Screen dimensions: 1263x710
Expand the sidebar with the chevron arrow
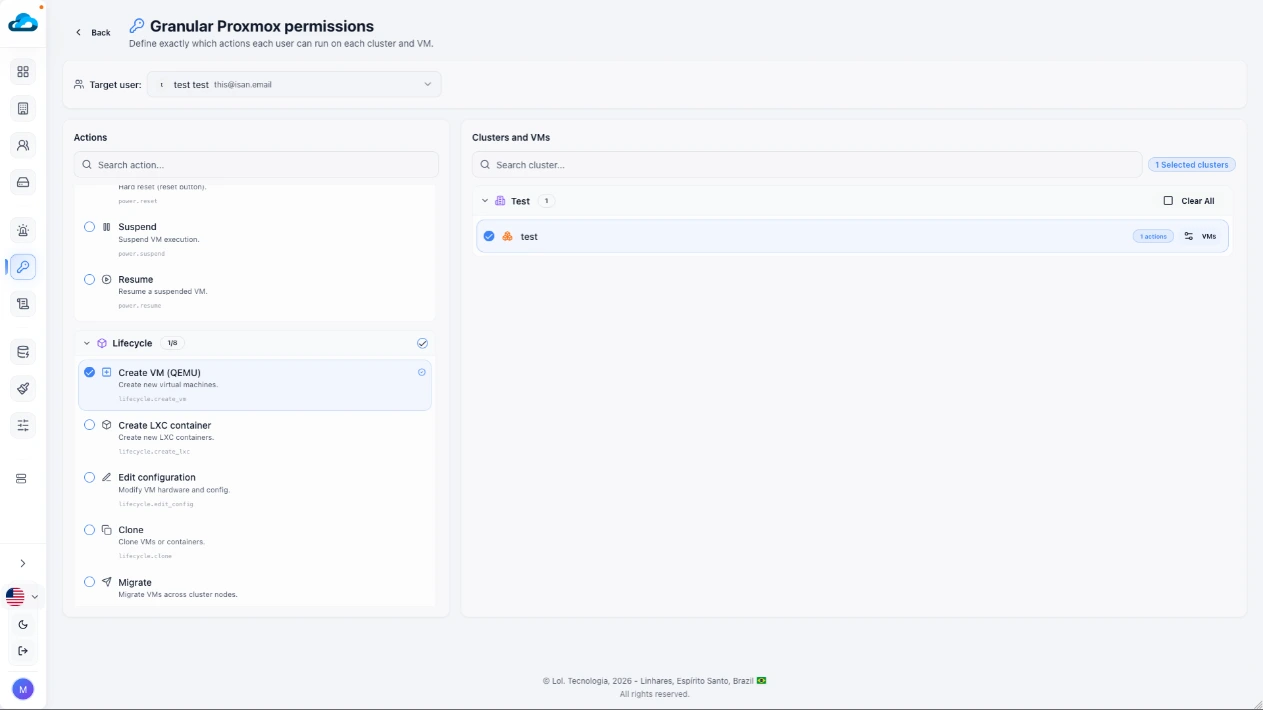23,564
